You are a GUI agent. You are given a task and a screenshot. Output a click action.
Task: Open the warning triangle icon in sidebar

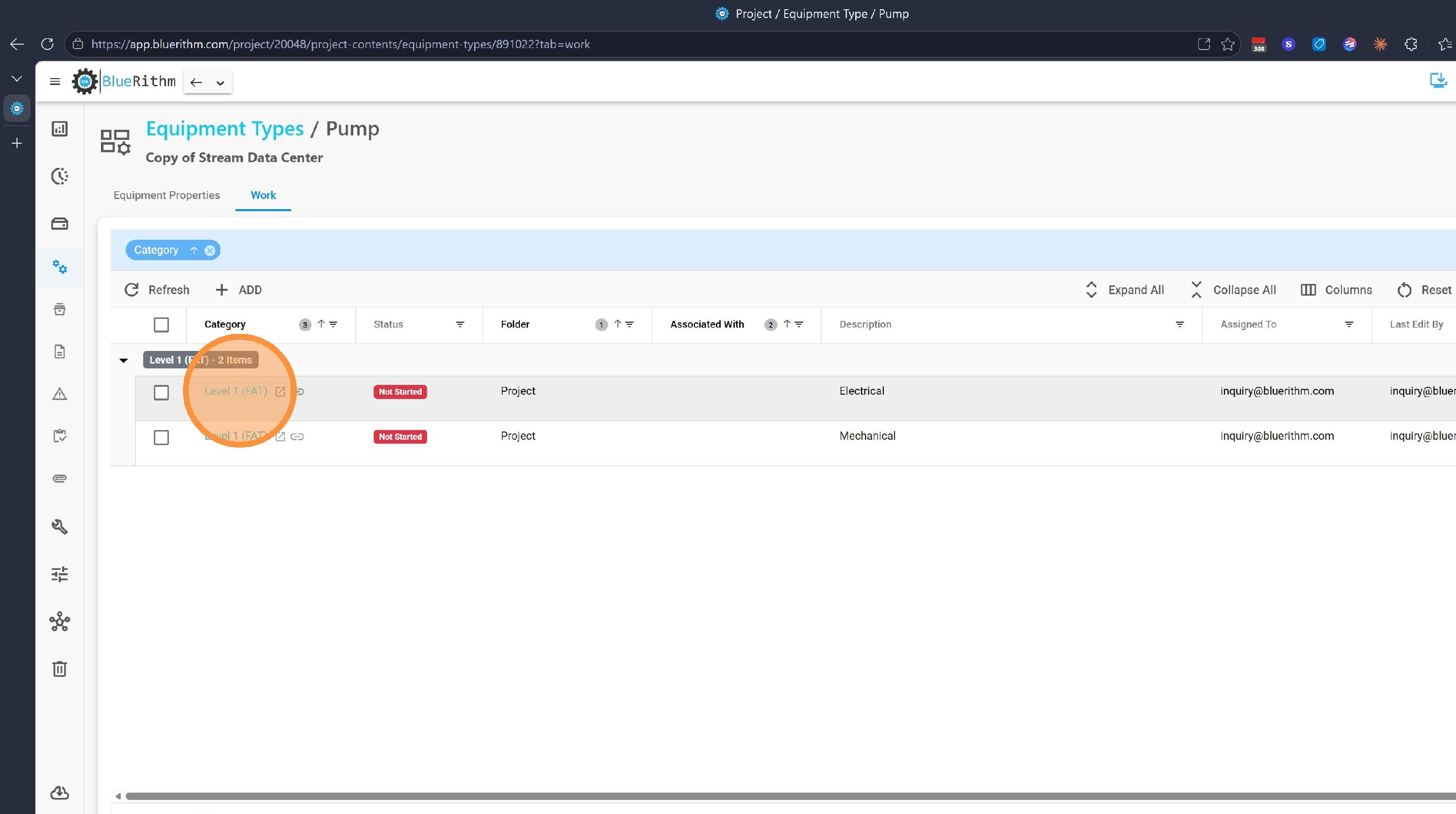59,394
